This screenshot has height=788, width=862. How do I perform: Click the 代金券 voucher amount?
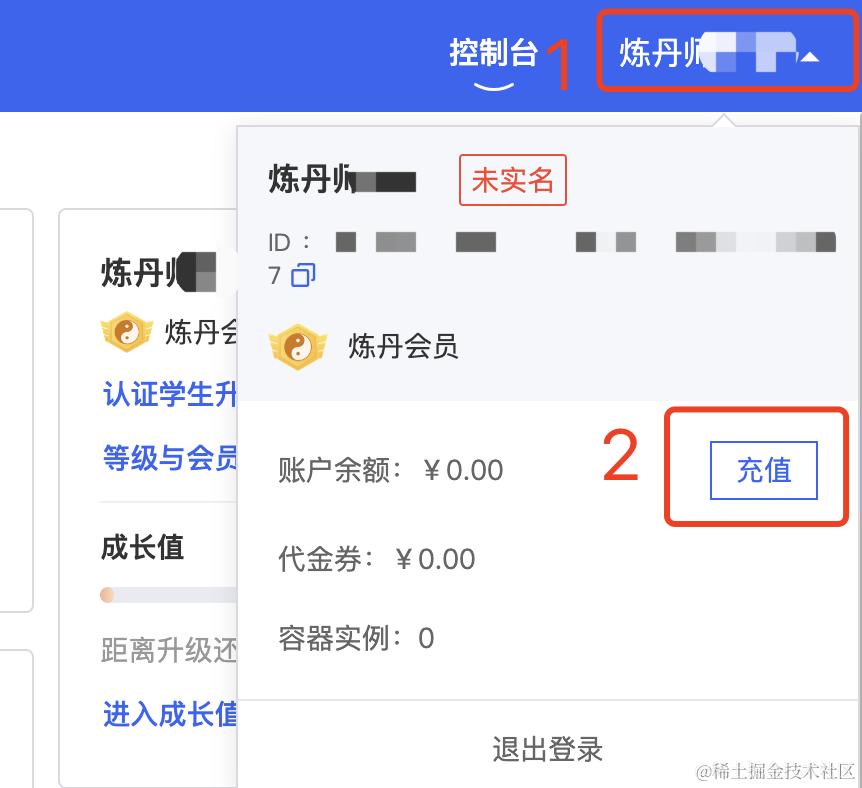coord(435,559)
